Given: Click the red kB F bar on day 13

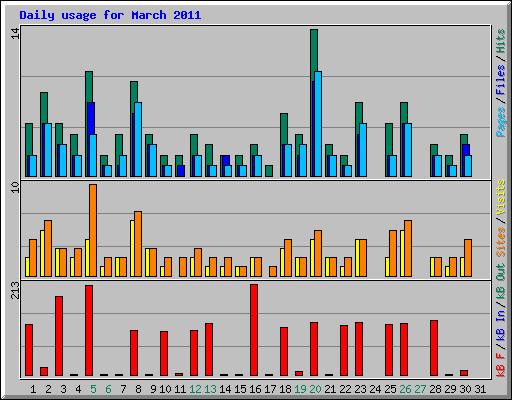Looking at the screenshot, I should tap(209, 349).
